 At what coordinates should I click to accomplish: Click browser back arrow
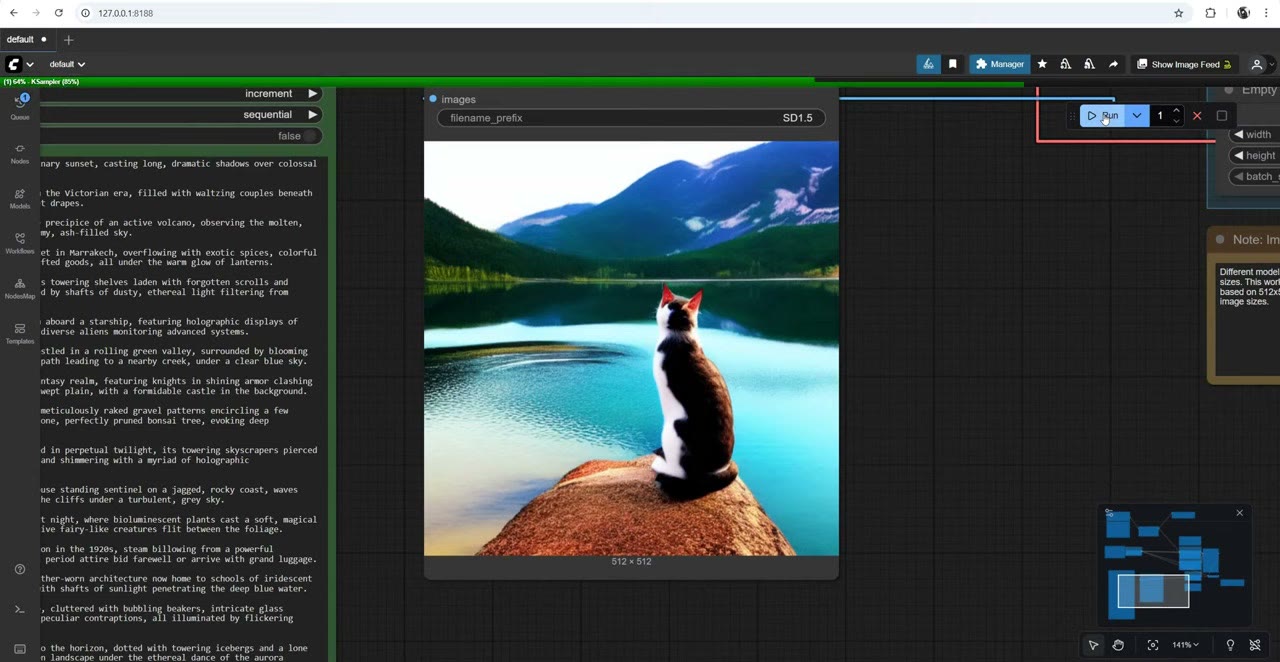coord(13,13)
